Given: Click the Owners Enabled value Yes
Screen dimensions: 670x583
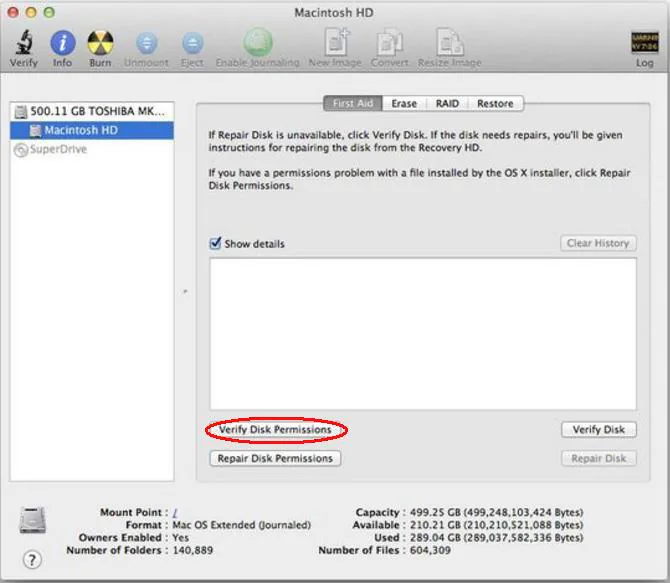Looking at the screenshot, I should click(x=180, y=537).
